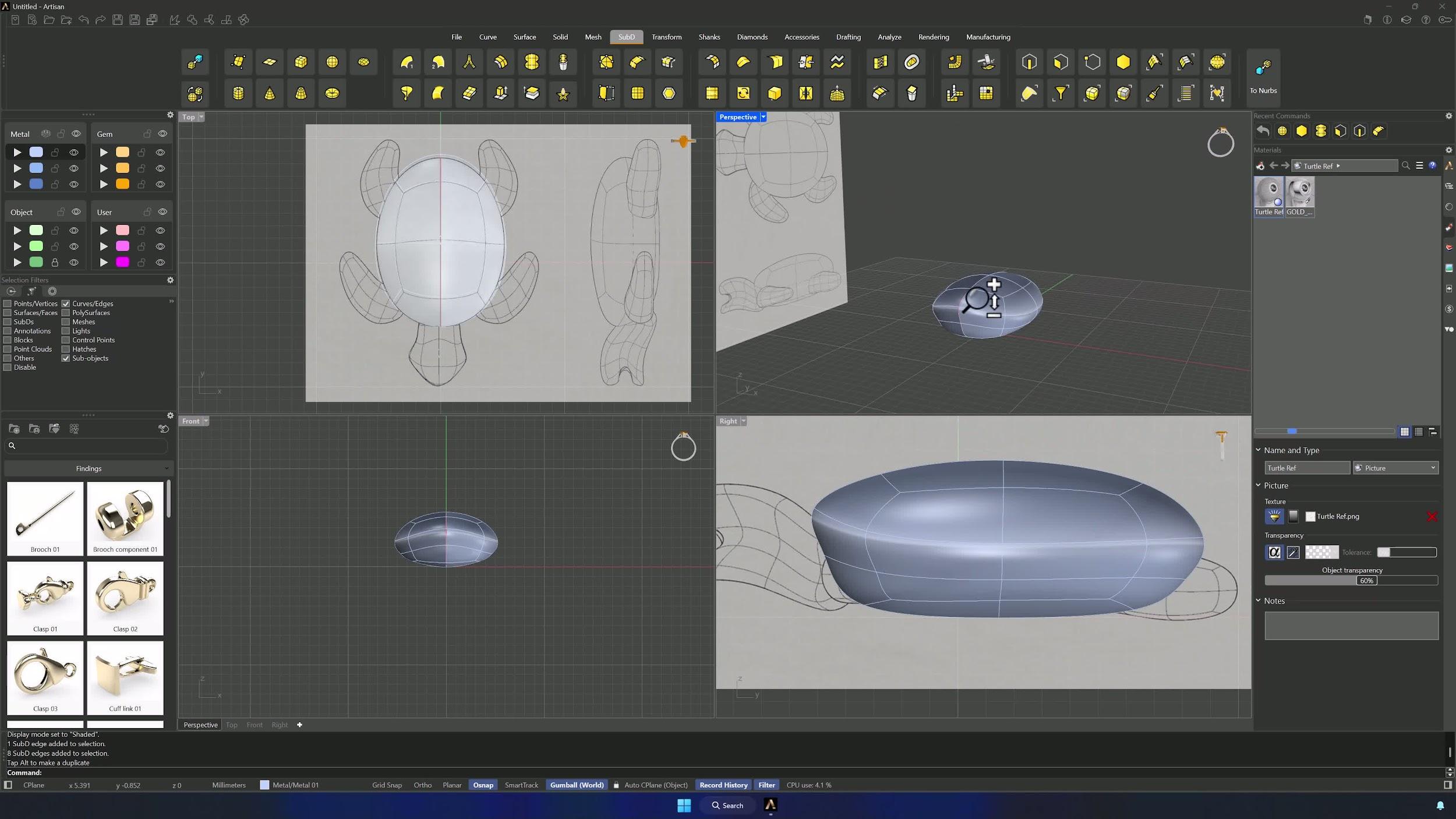This screenshot has height=819, width=1456.
Task: Click the alpha transparency icon
Action: tap(1274, 552)
